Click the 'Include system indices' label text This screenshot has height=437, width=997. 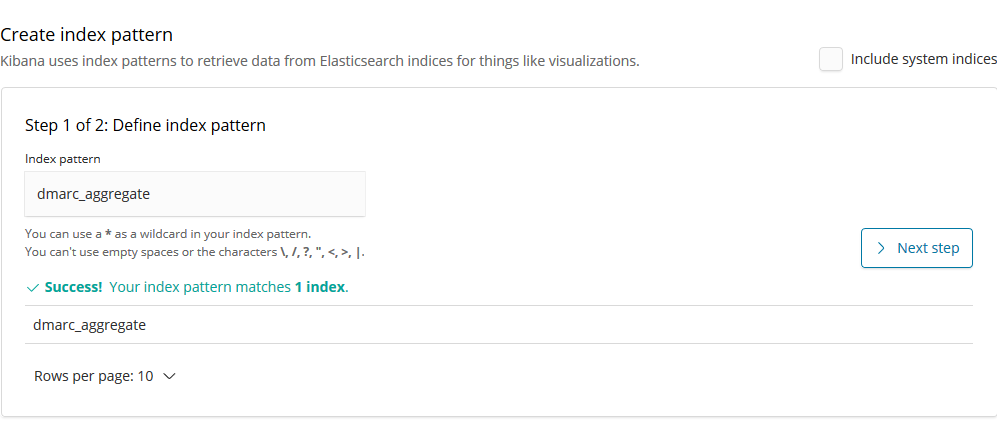(923, 60)
